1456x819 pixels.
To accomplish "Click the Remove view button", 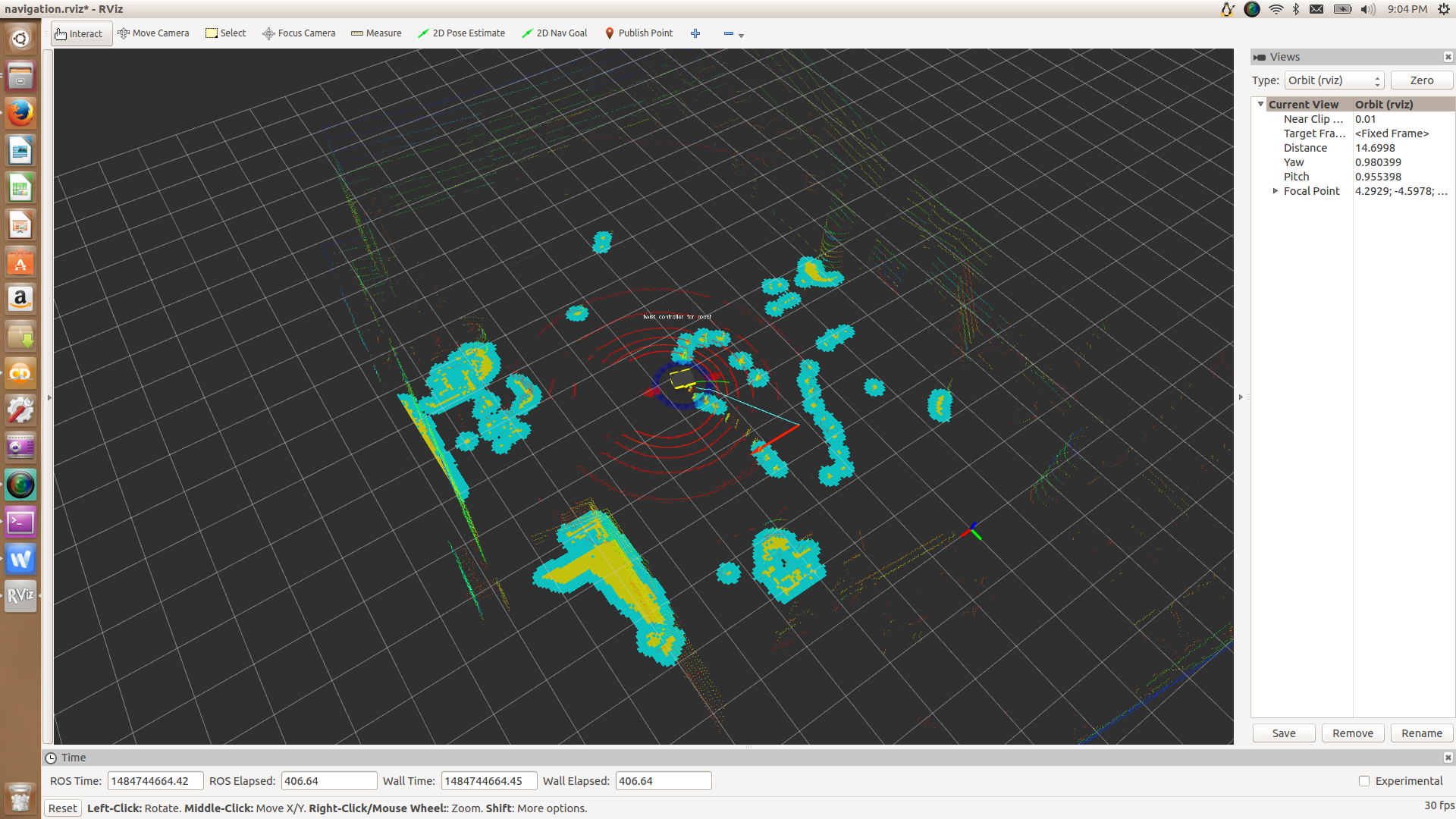I will [x=1352, y=733].
